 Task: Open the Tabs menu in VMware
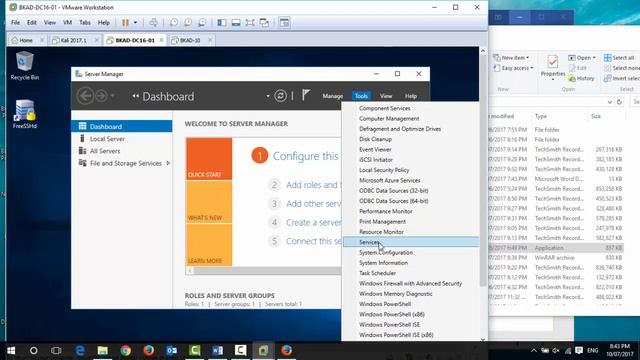pyautogui.click(x=85, y=22)
